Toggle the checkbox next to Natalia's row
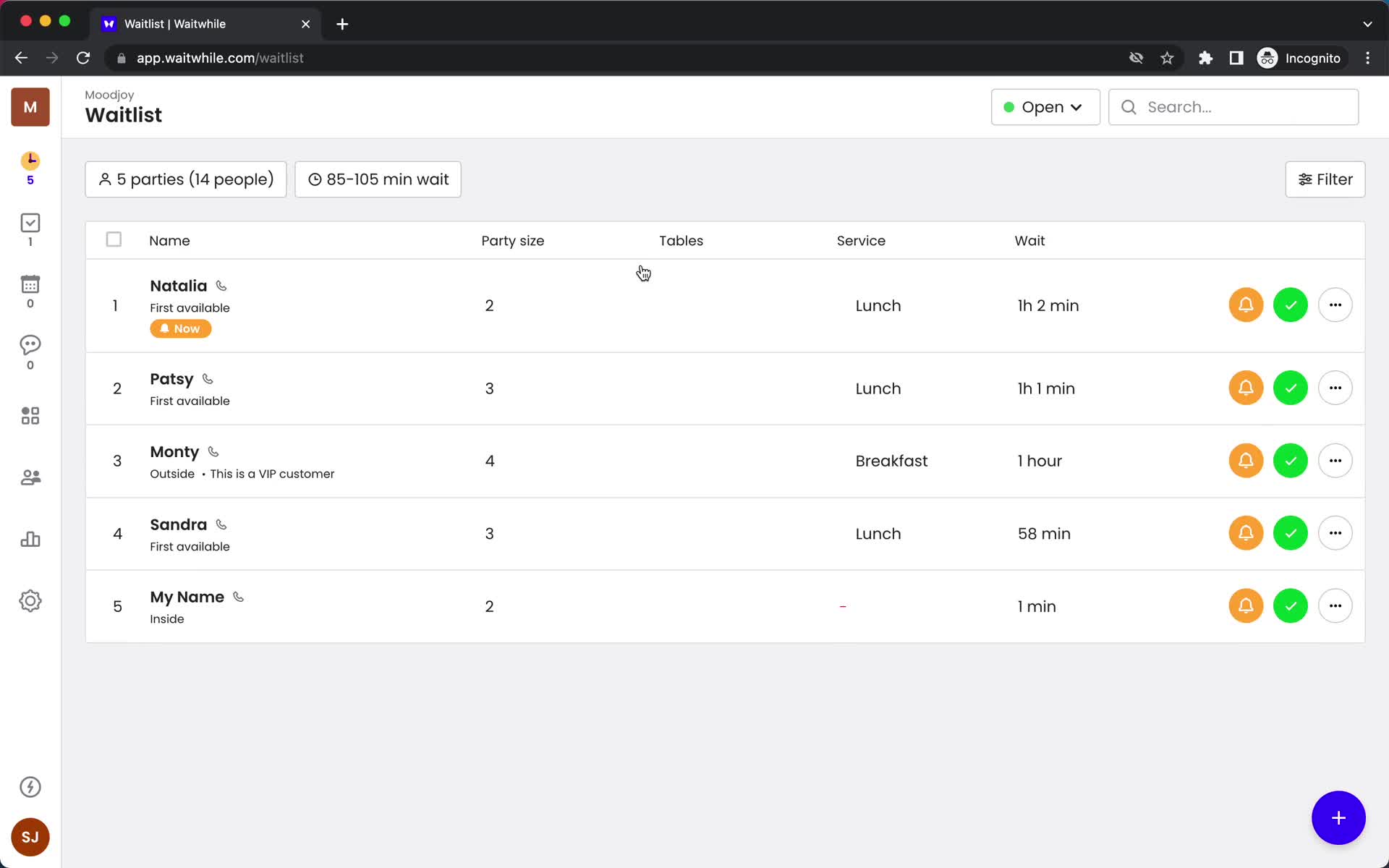1389x868 pixels. coord(114,305)
